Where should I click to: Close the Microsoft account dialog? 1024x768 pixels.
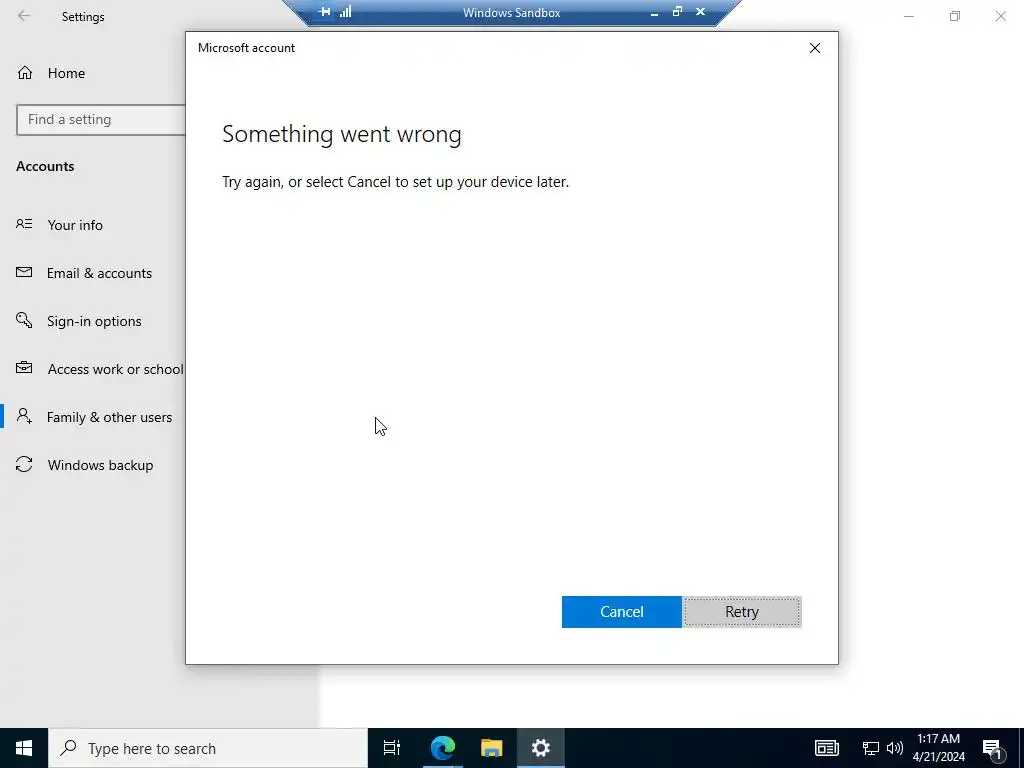pos(814,48)
